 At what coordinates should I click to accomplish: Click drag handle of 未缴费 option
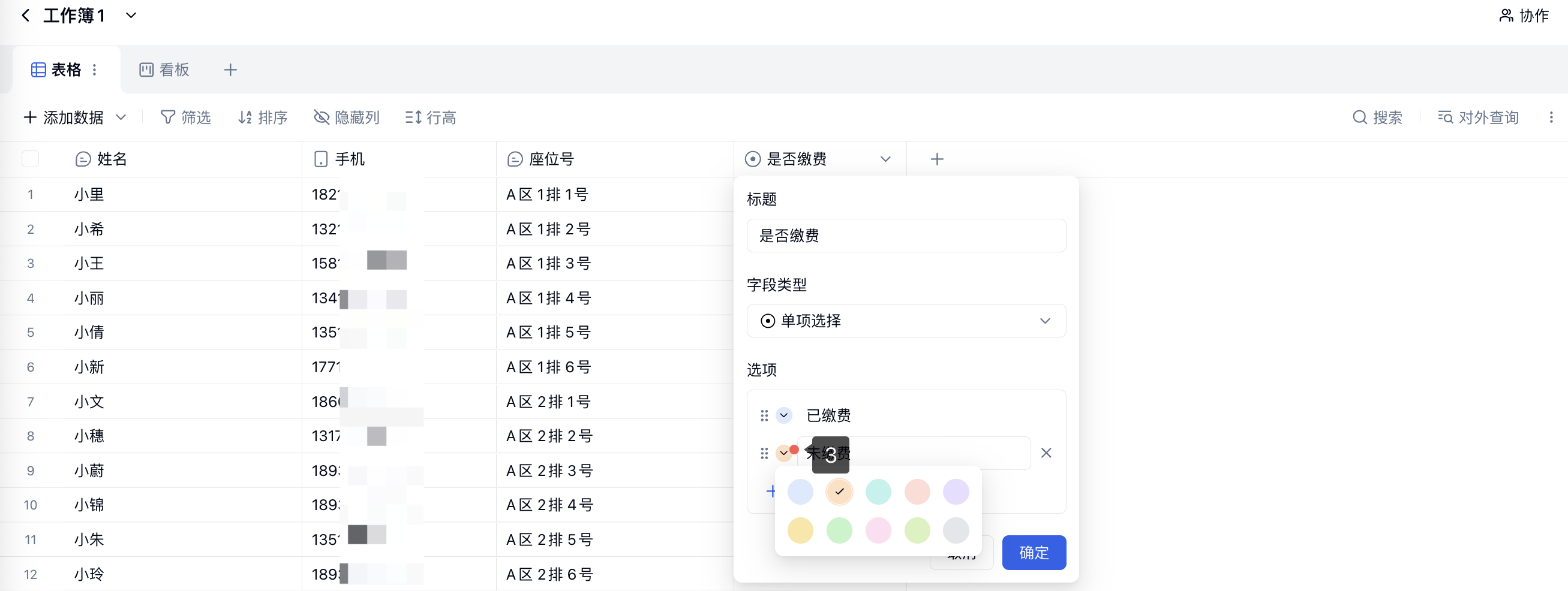coord(765,453)
